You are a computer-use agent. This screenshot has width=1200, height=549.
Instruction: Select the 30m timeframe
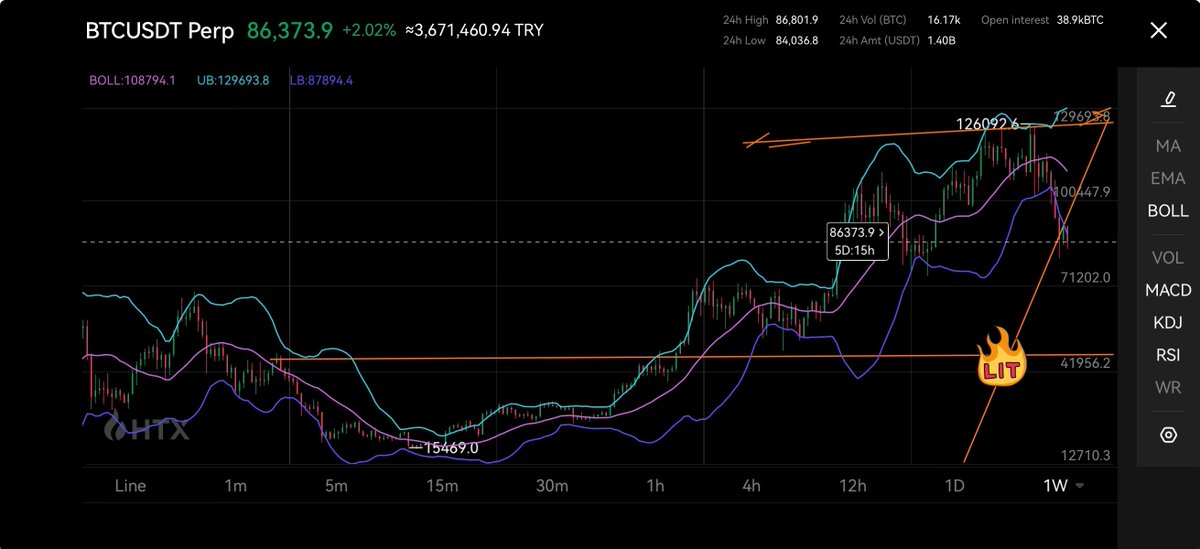tap(551, 486)
